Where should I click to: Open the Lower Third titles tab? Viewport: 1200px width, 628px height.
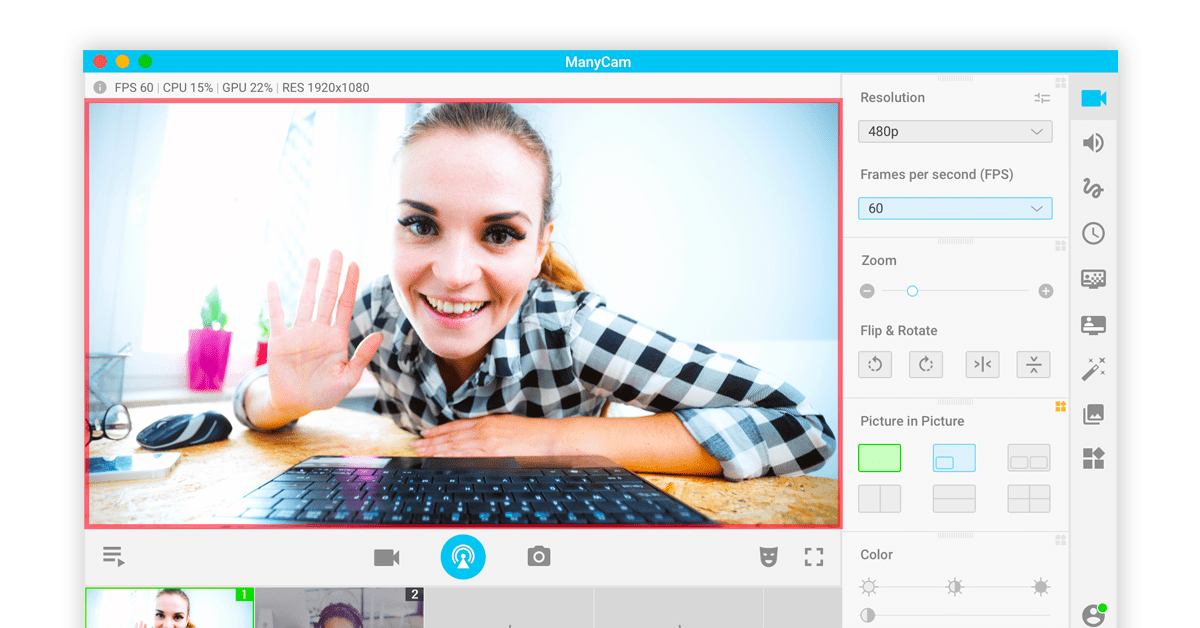[1093, 325]
